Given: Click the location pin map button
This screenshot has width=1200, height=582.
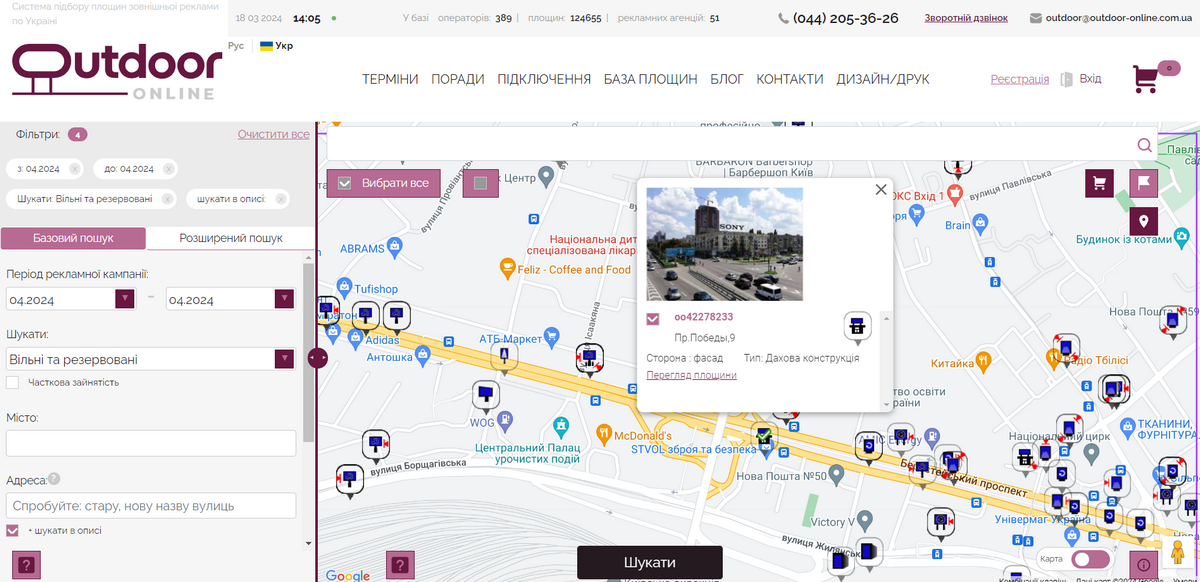Looking at the screenshot, I should point(1143,221).
